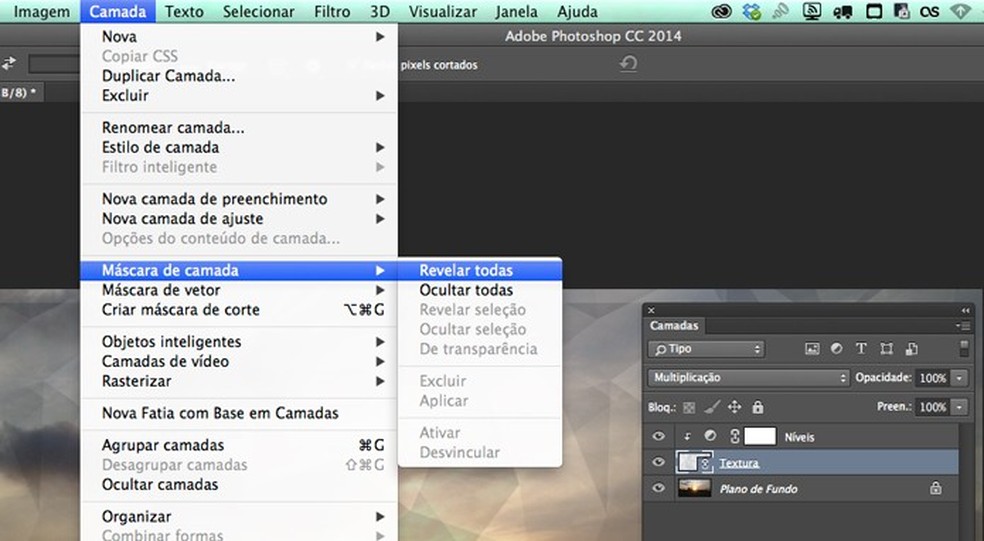Choose Revelar todas in the submenu
Image resolution: width=984 pixels, height=541 pixels.
point(480,270)
